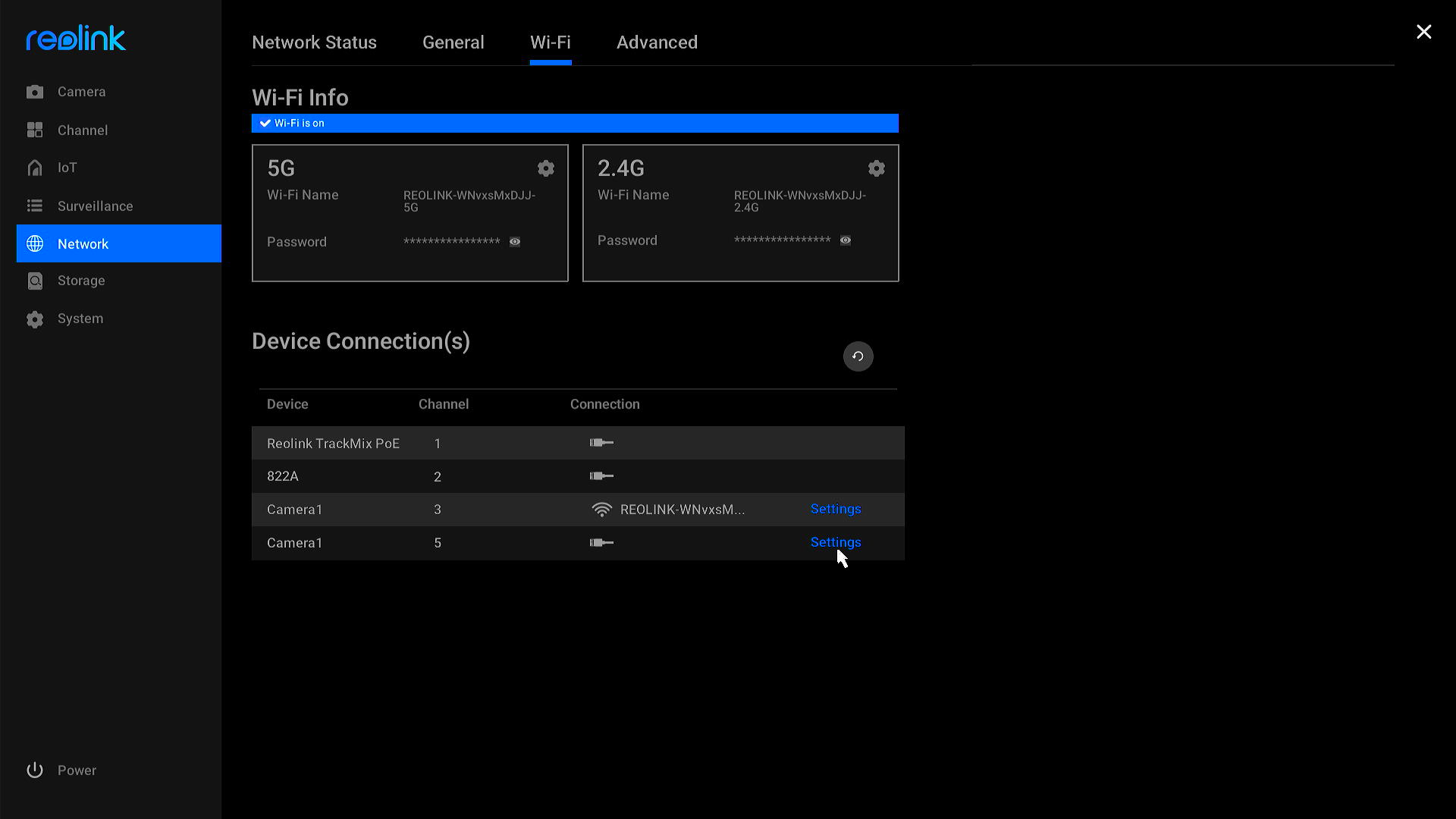Open the Channel sidebar section
Viewport: 1456px width, 819px height.
(119, 130)
